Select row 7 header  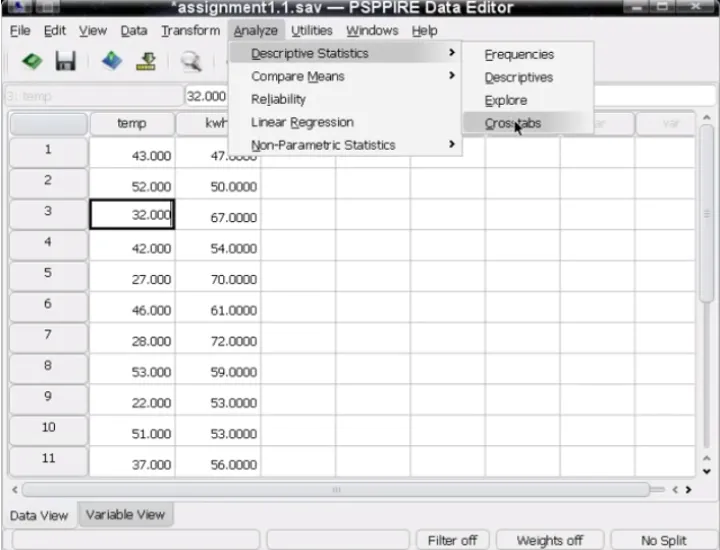coord(48,334)
